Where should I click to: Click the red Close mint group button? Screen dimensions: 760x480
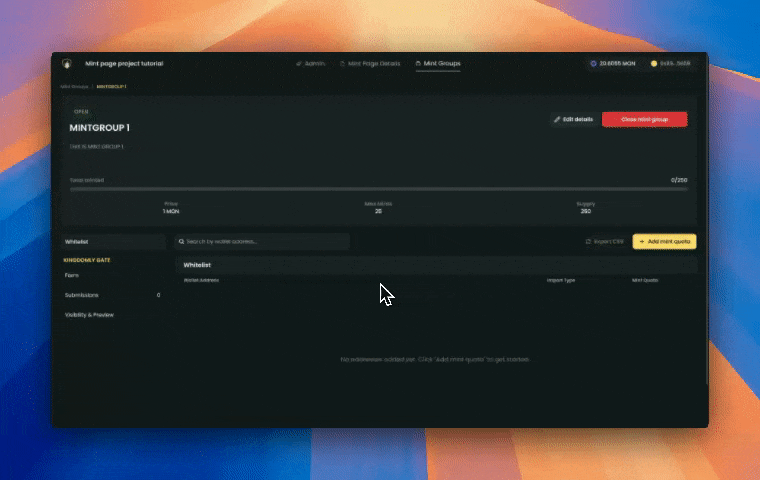(645, 119)
